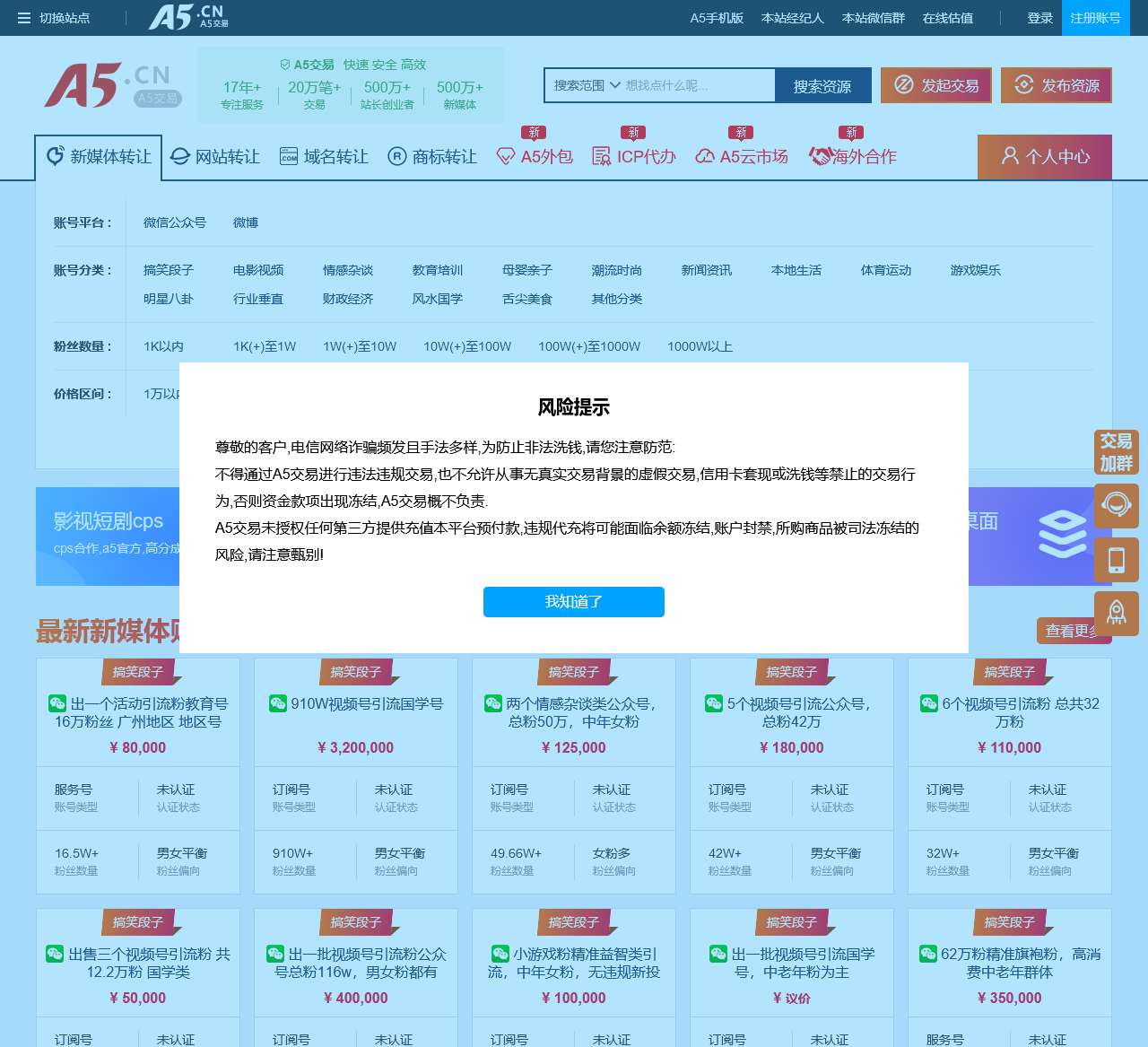This screenshot has width=1148, height=1047.
Task: Expand the 搜索范围 dropdown
Action: click(x=587, y=85)
